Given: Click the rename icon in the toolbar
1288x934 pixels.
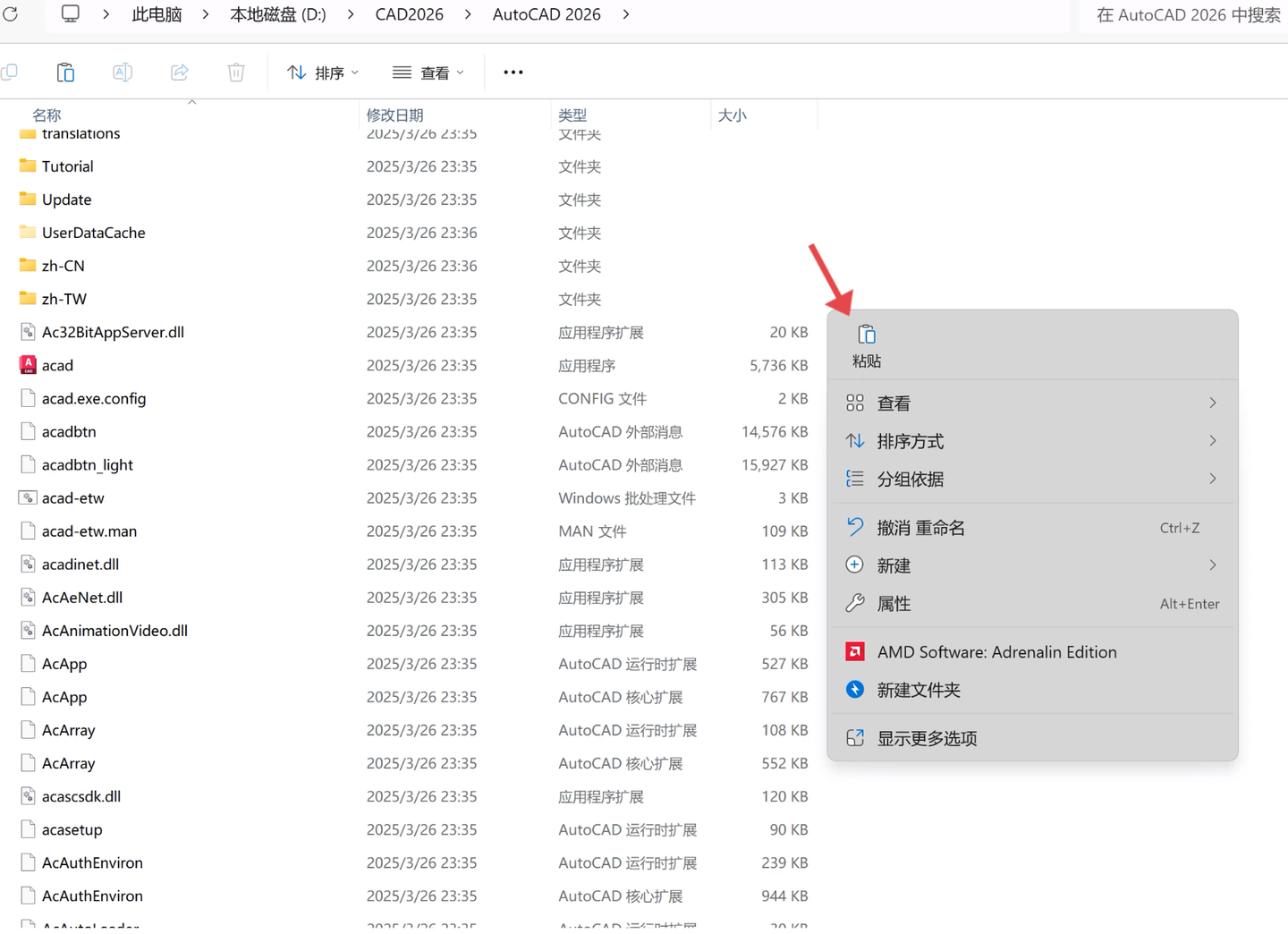Looking at the screenshot, I should pos(123,72).
